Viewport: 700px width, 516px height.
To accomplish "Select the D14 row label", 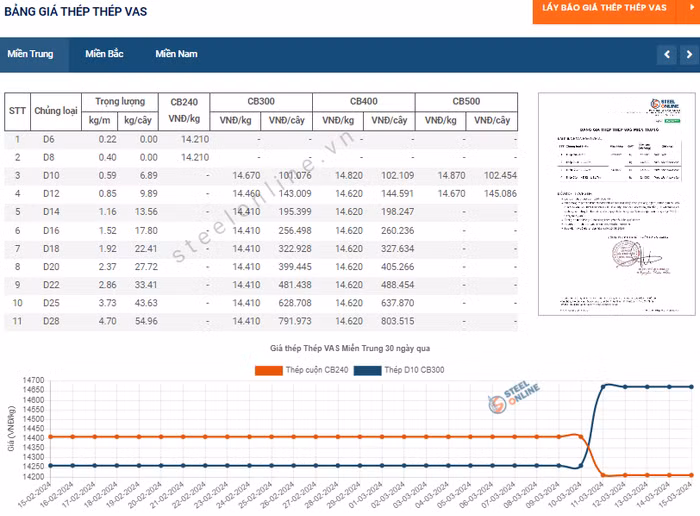I will (x=51, y=212).
